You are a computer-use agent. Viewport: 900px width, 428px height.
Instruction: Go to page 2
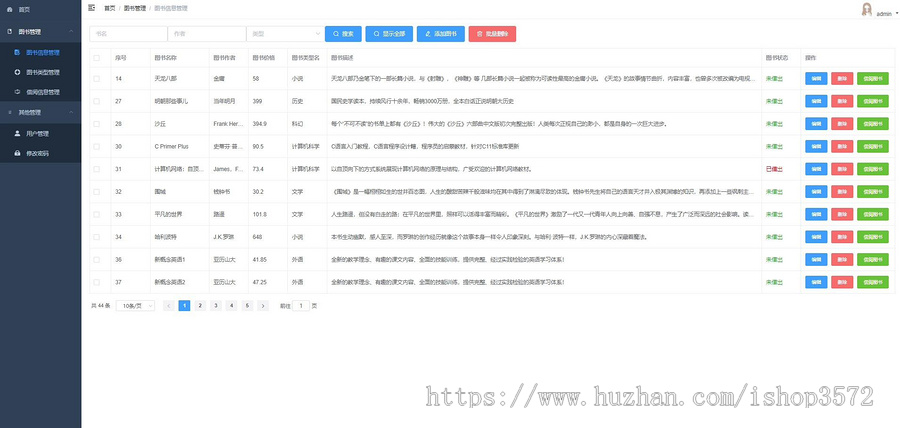(x=200, y=306)
